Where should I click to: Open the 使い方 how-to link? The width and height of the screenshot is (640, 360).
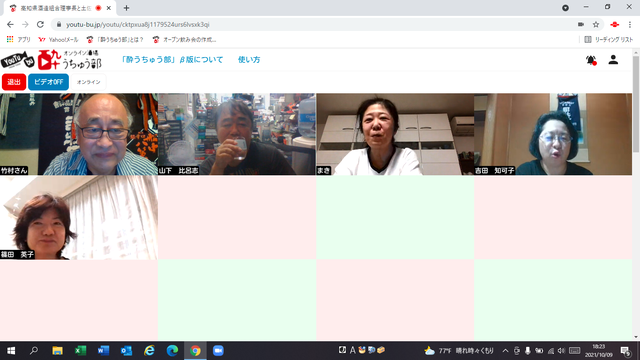(x=249, y=60)
